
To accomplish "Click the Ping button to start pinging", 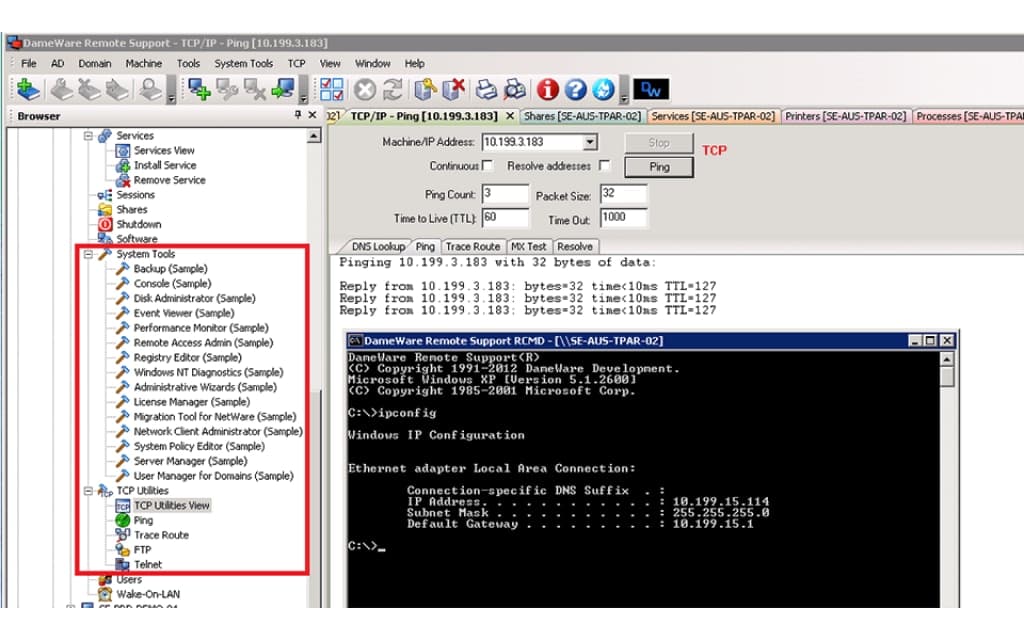I will (658, 167).
